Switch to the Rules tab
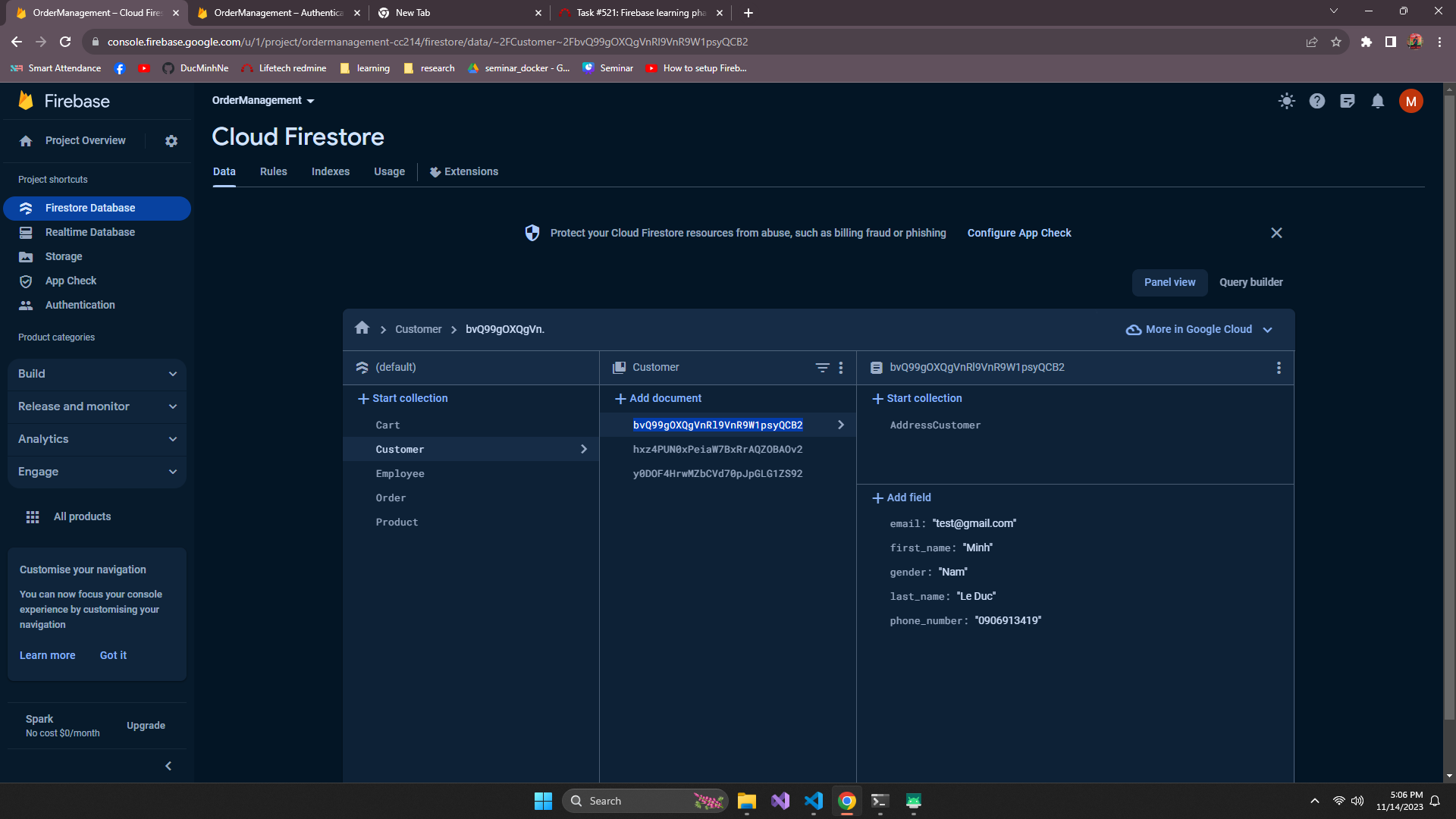1456x819 pixels. 273,171
